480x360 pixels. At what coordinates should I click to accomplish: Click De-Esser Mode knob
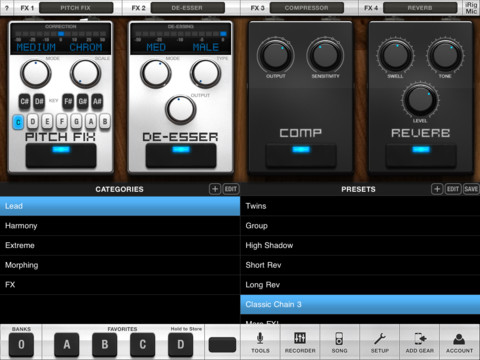156,74
